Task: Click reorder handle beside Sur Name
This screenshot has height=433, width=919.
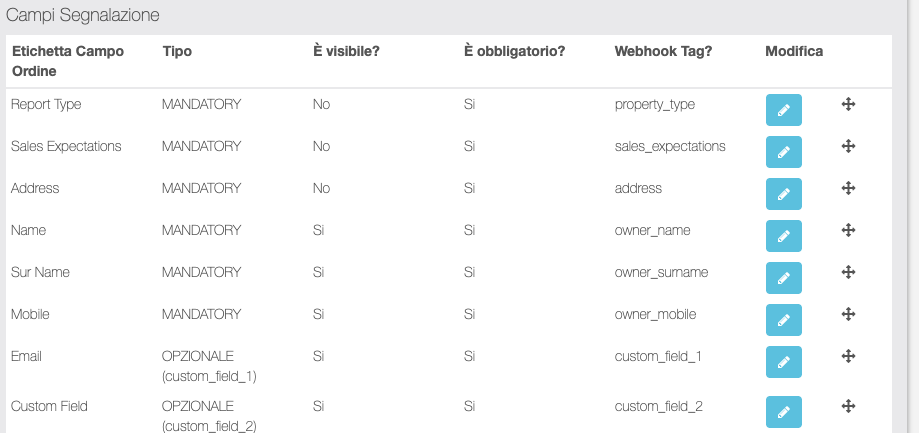Action: click(847, 272)
